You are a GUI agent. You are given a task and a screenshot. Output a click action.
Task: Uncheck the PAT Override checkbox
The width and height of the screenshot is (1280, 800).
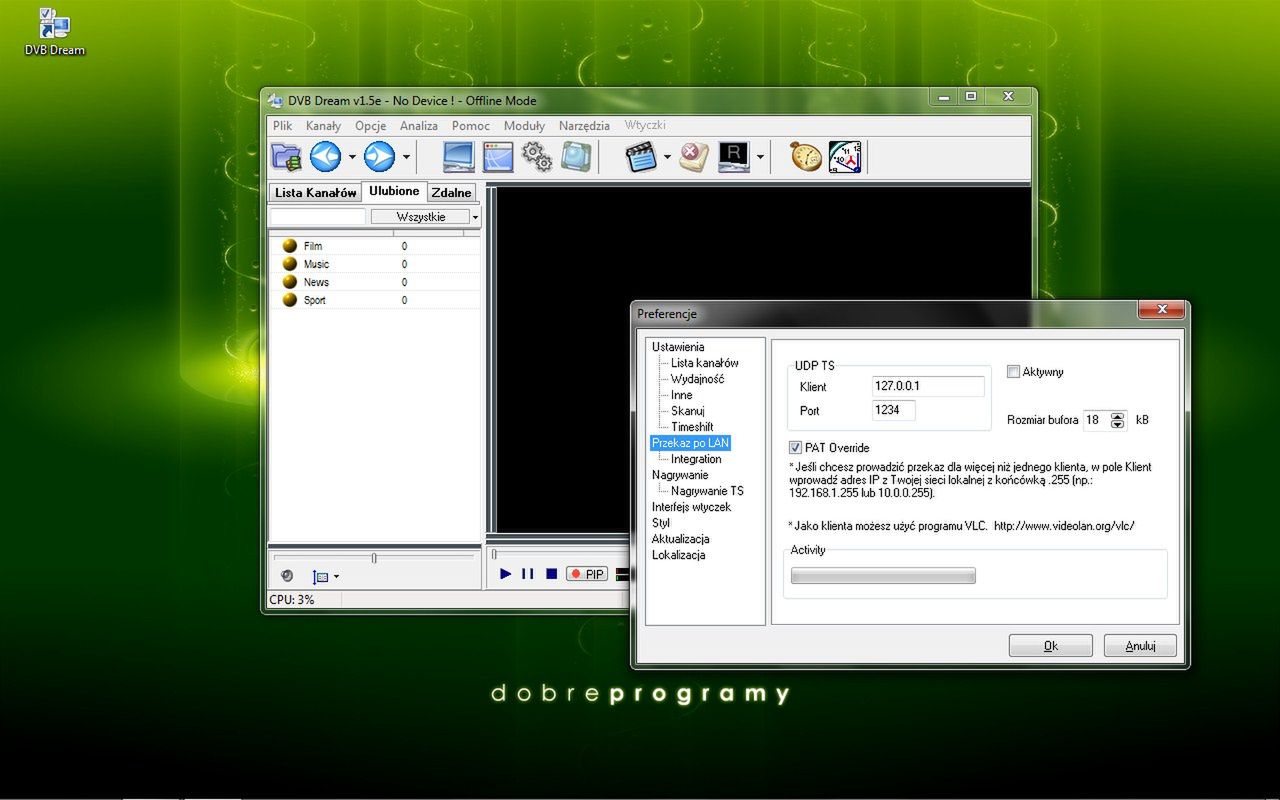coord(795,448)
